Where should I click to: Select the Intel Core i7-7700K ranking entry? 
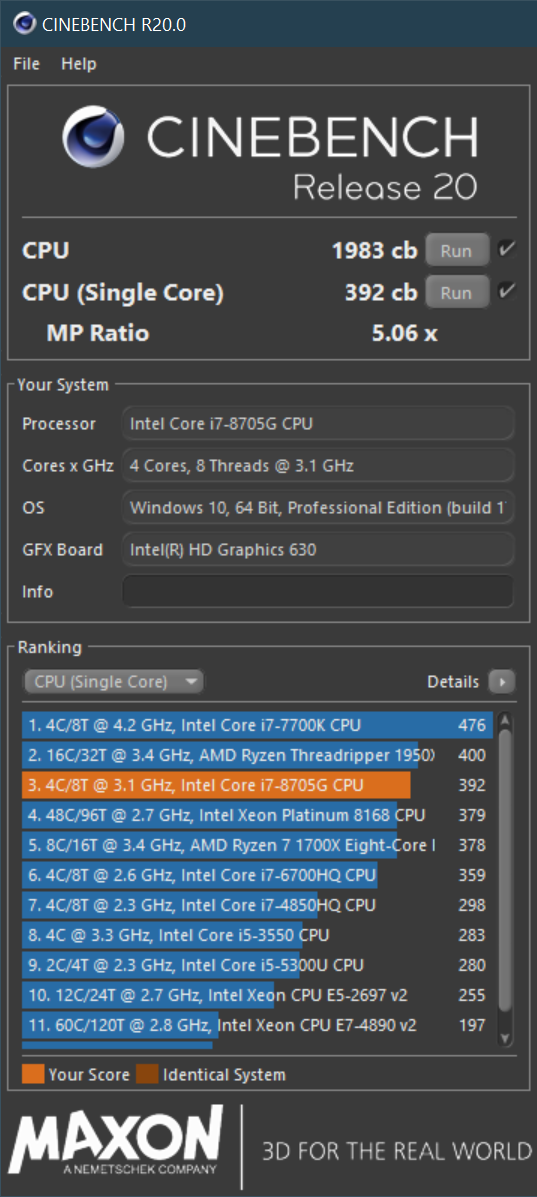(x=257, y=725)
